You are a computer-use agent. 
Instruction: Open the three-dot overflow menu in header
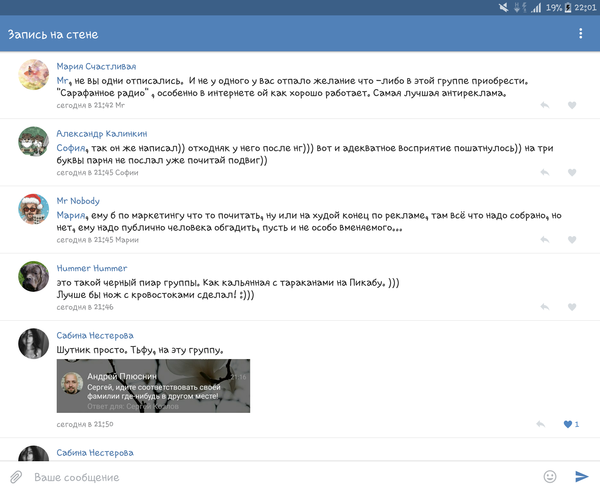580,34
